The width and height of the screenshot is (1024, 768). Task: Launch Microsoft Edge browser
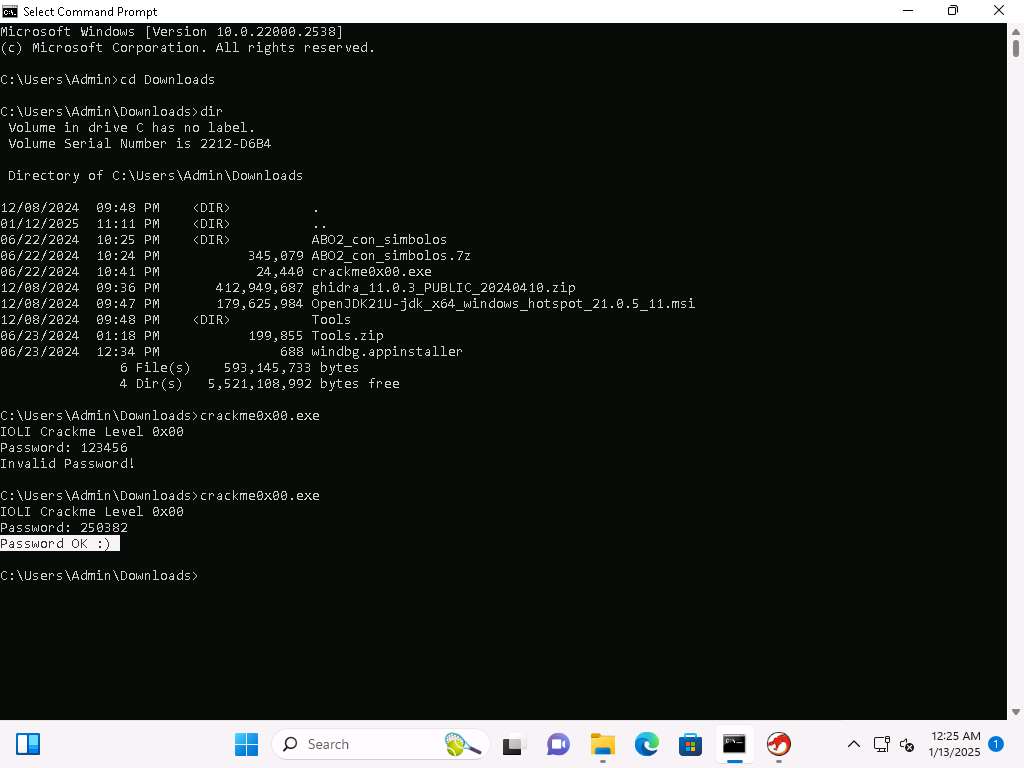pyautogui.click(x=646, y=744)
